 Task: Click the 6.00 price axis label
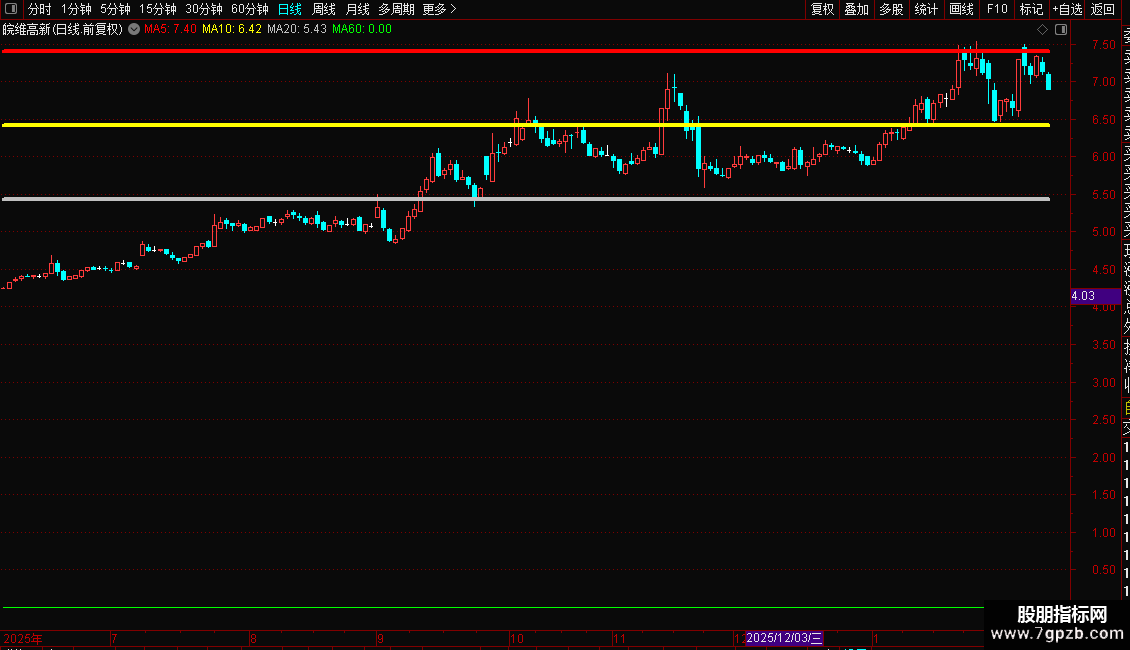click(x=1103, y=157)
